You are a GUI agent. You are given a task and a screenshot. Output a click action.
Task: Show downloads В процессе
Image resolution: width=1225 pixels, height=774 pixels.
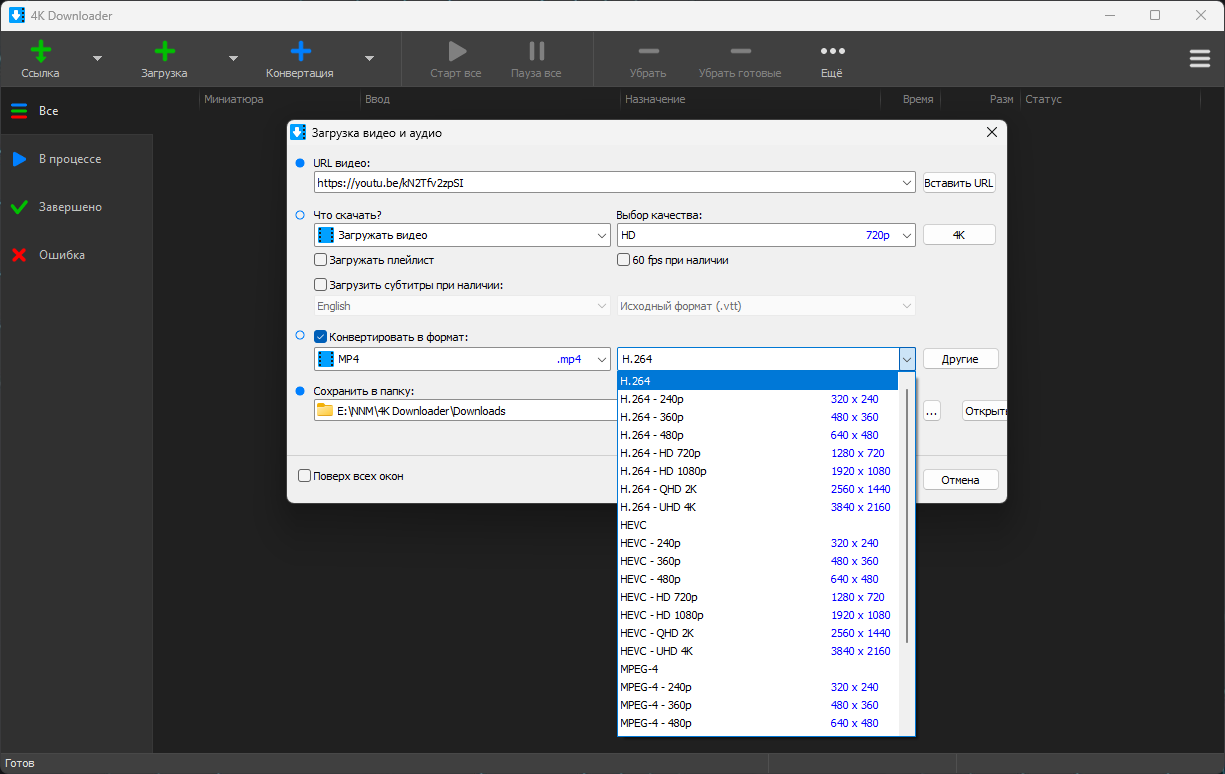pos(76,159)
